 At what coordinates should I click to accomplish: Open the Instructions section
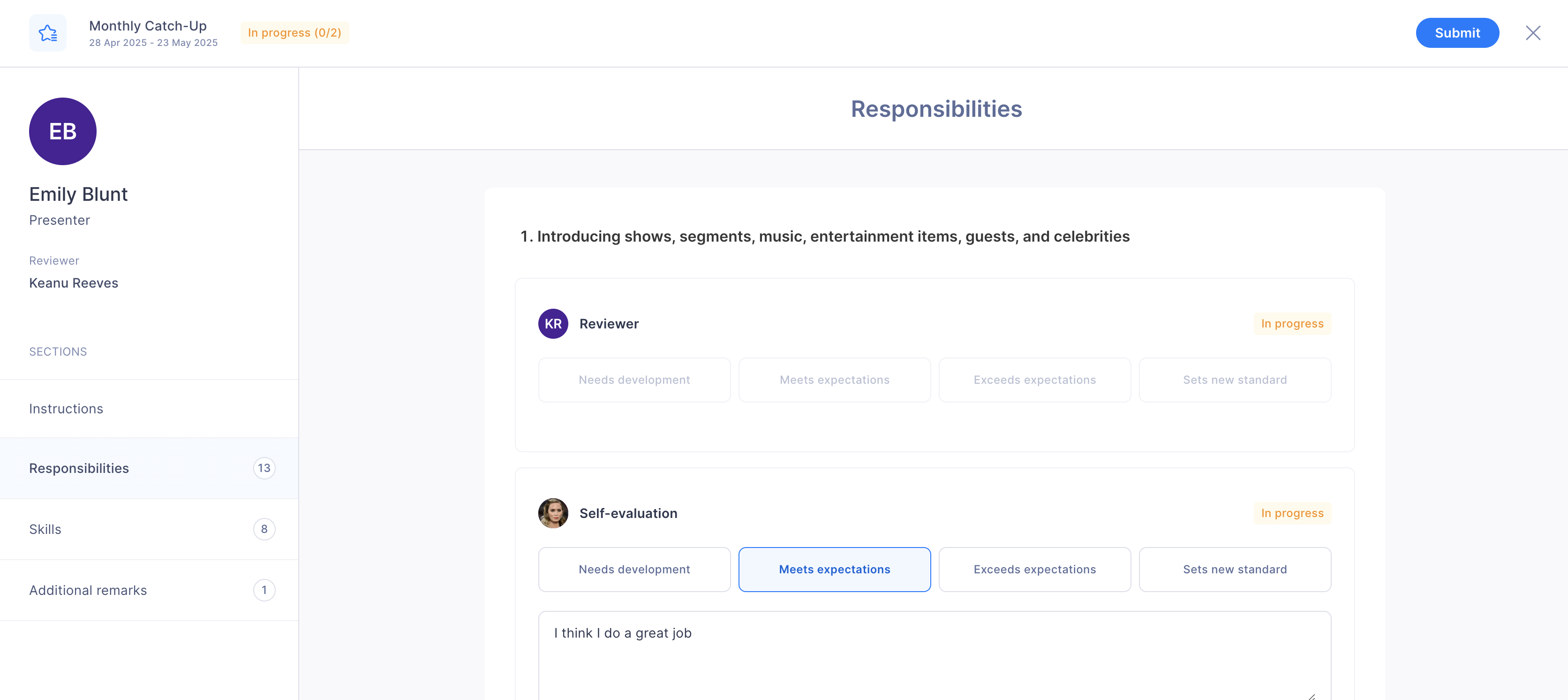click(x=149, y=409)
